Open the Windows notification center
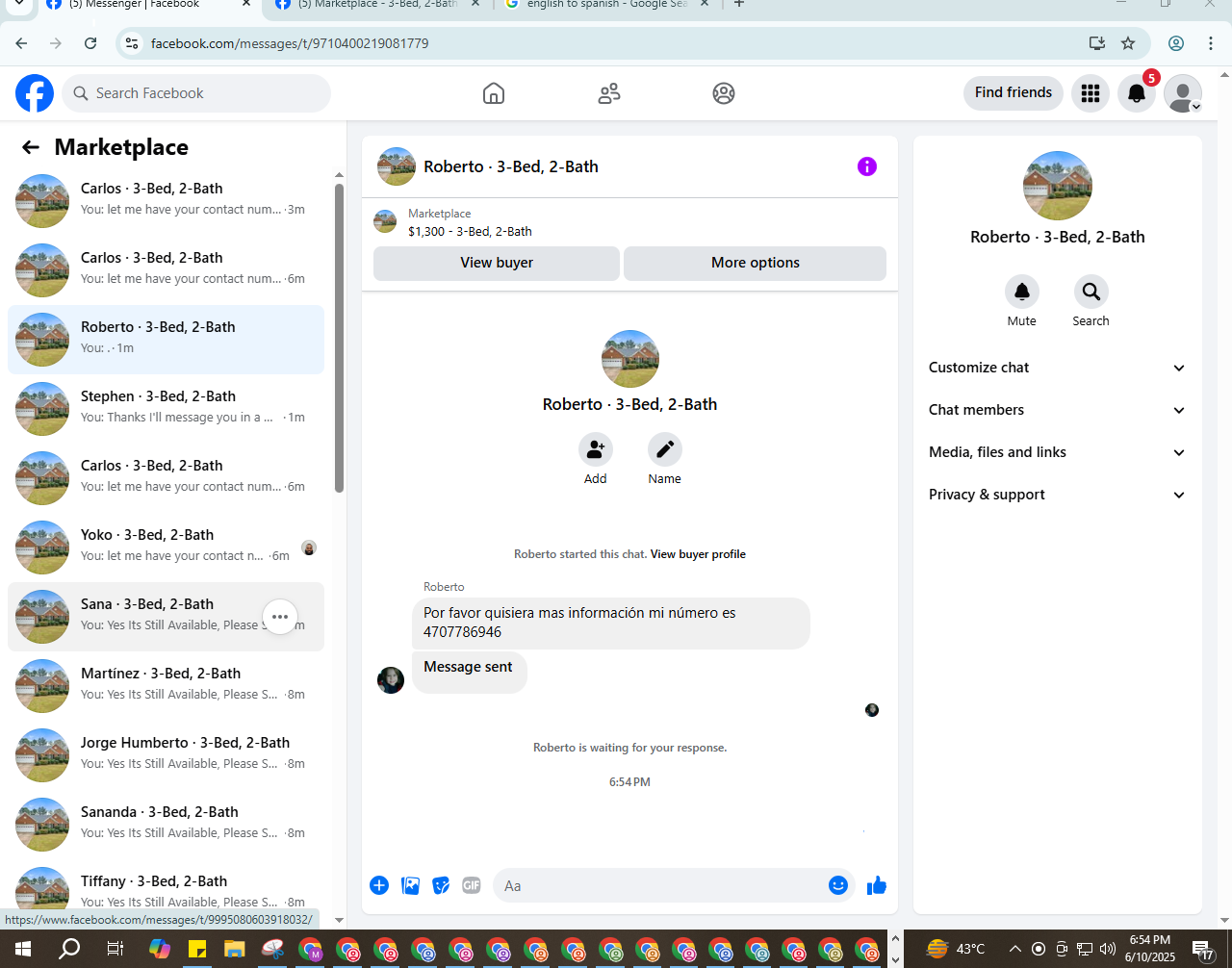 pyautogui.click(x=1203, y=950)
